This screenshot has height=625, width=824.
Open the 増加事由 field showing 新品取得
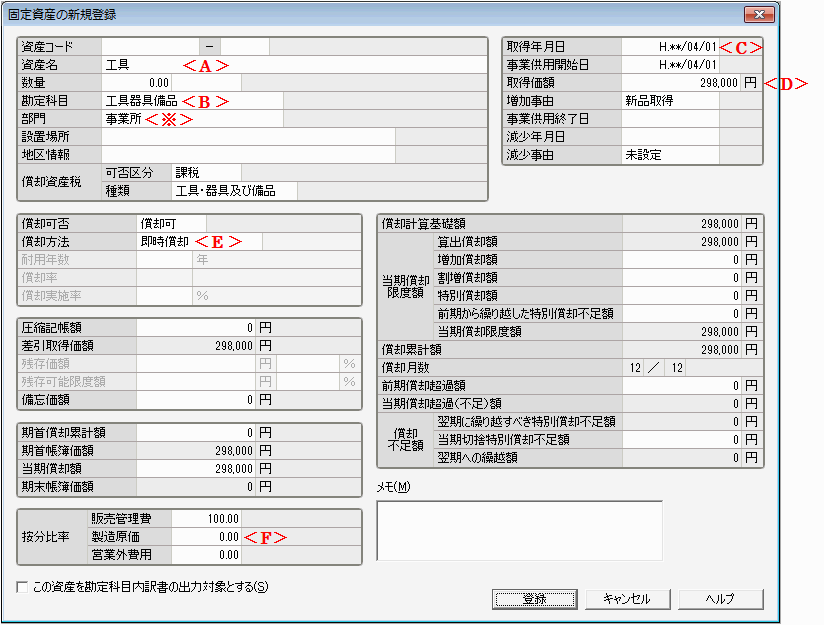pyautogui.click(x=668, y=101)
